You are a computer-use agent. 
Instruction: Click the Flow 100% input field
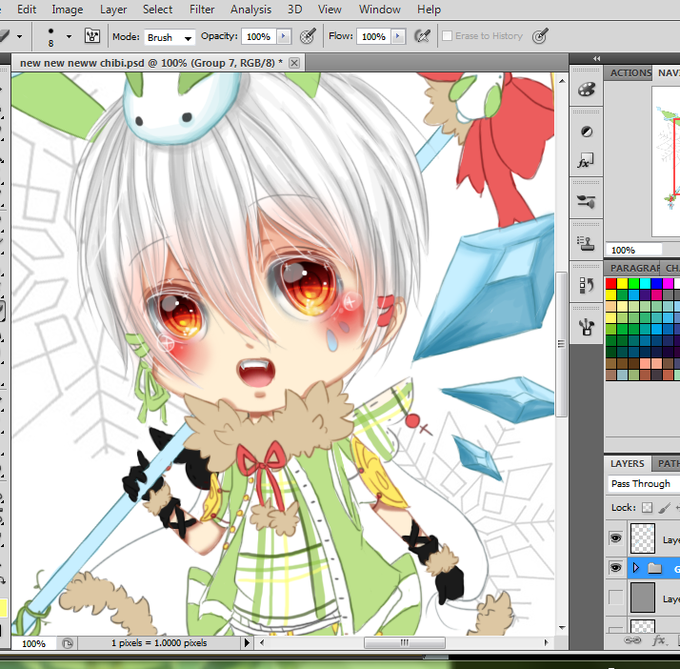tap(374, 36)
